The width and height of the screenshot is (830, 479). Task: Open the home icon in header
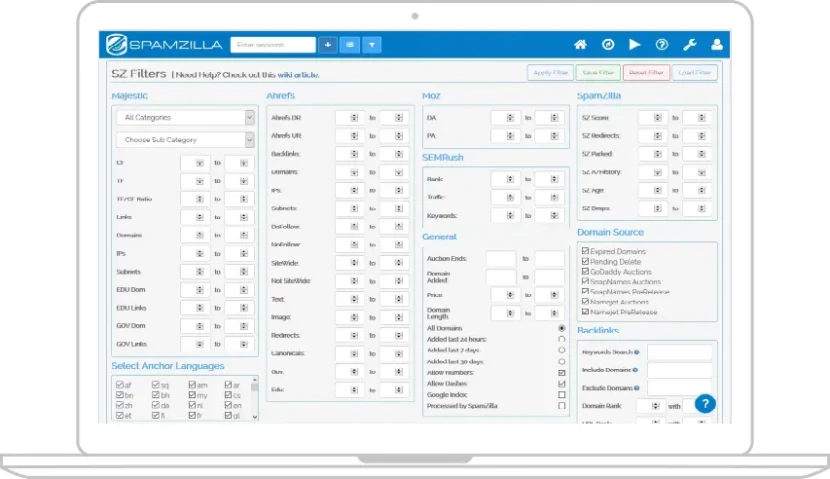point(580,45)
